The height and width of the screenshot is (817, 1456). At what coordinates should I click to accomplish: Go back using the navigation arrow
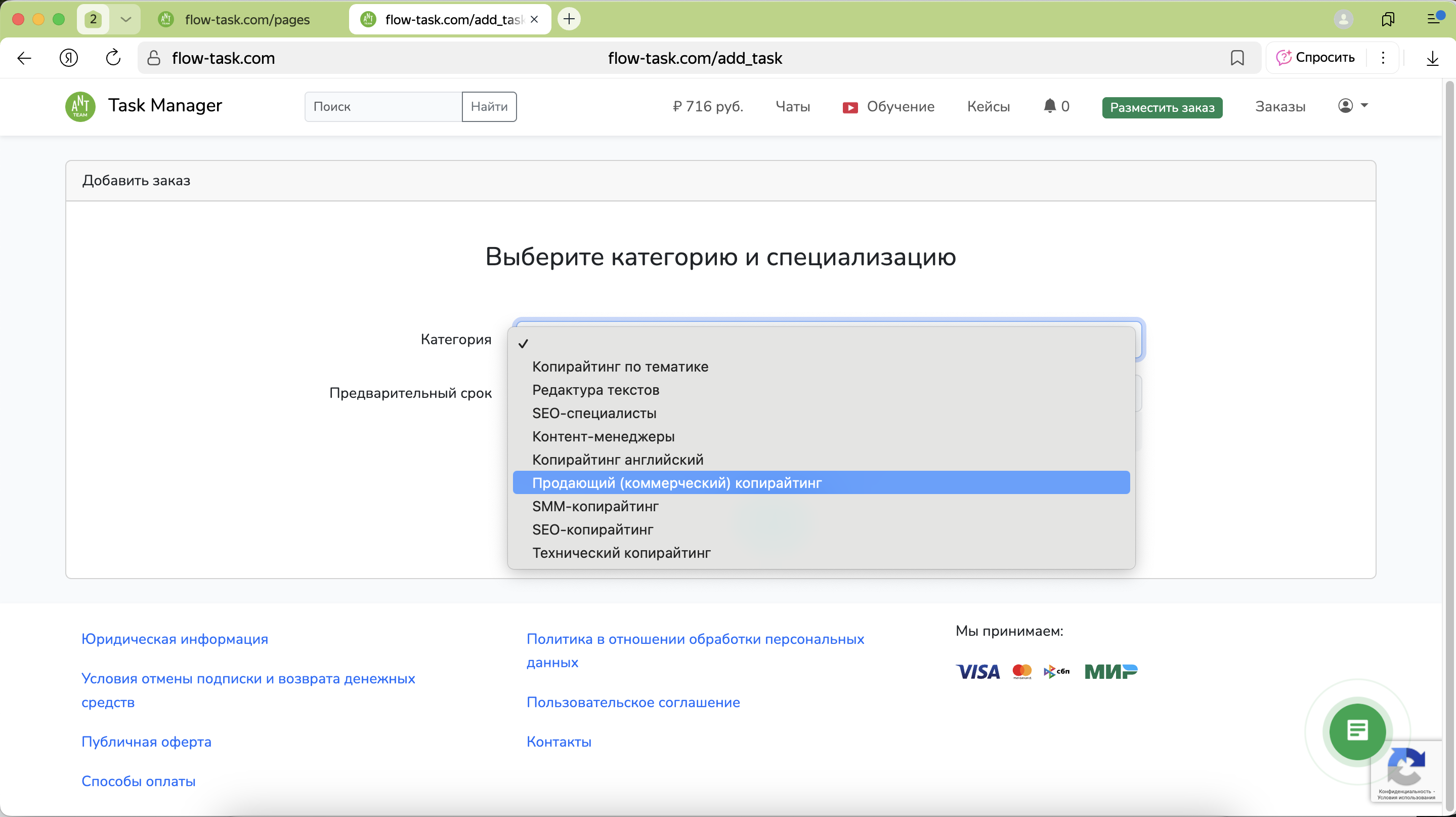click(x=24, y=58)
